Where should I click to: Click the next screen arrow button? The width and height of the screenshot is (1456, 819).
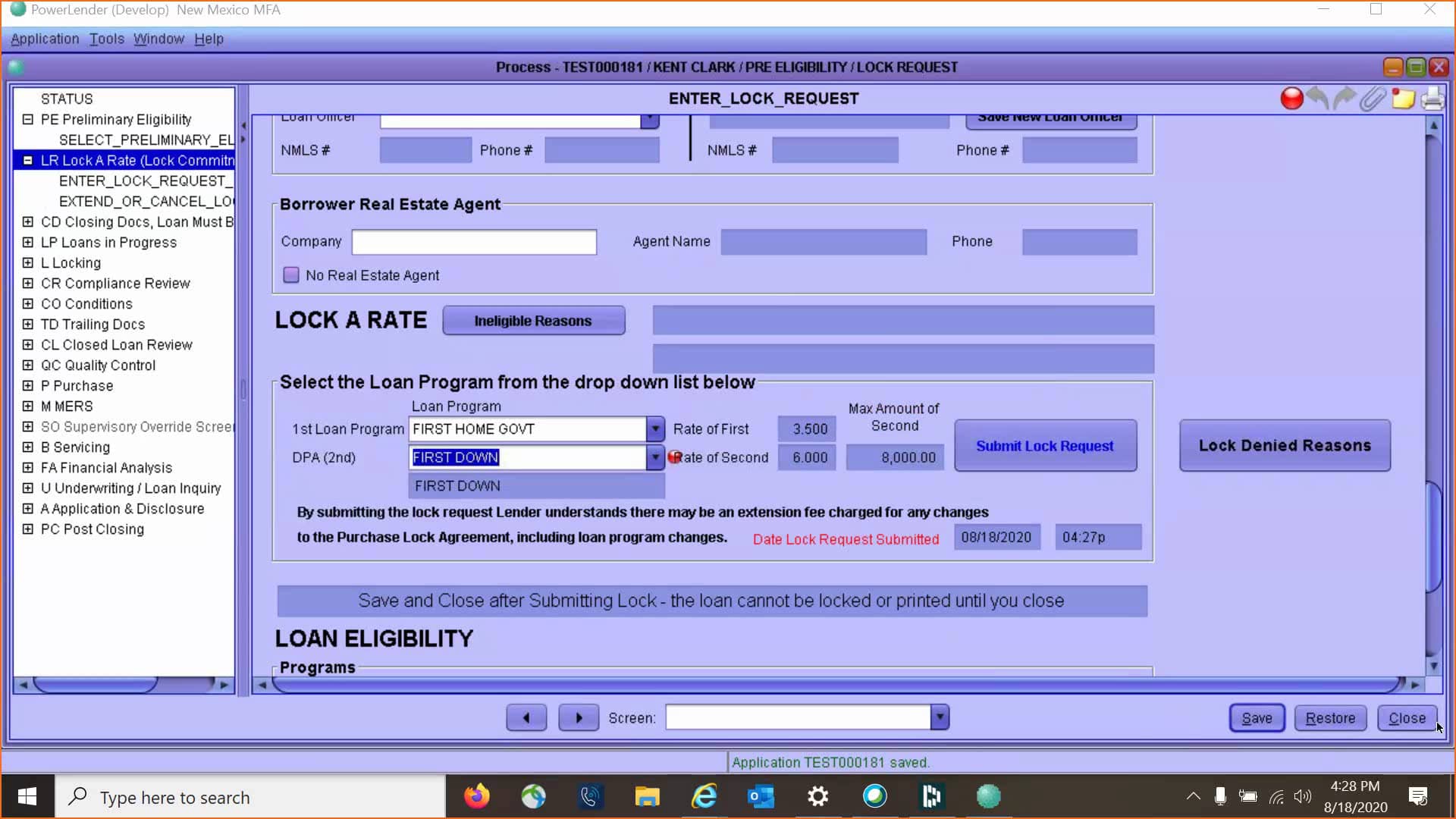click(x=579, y=717)
